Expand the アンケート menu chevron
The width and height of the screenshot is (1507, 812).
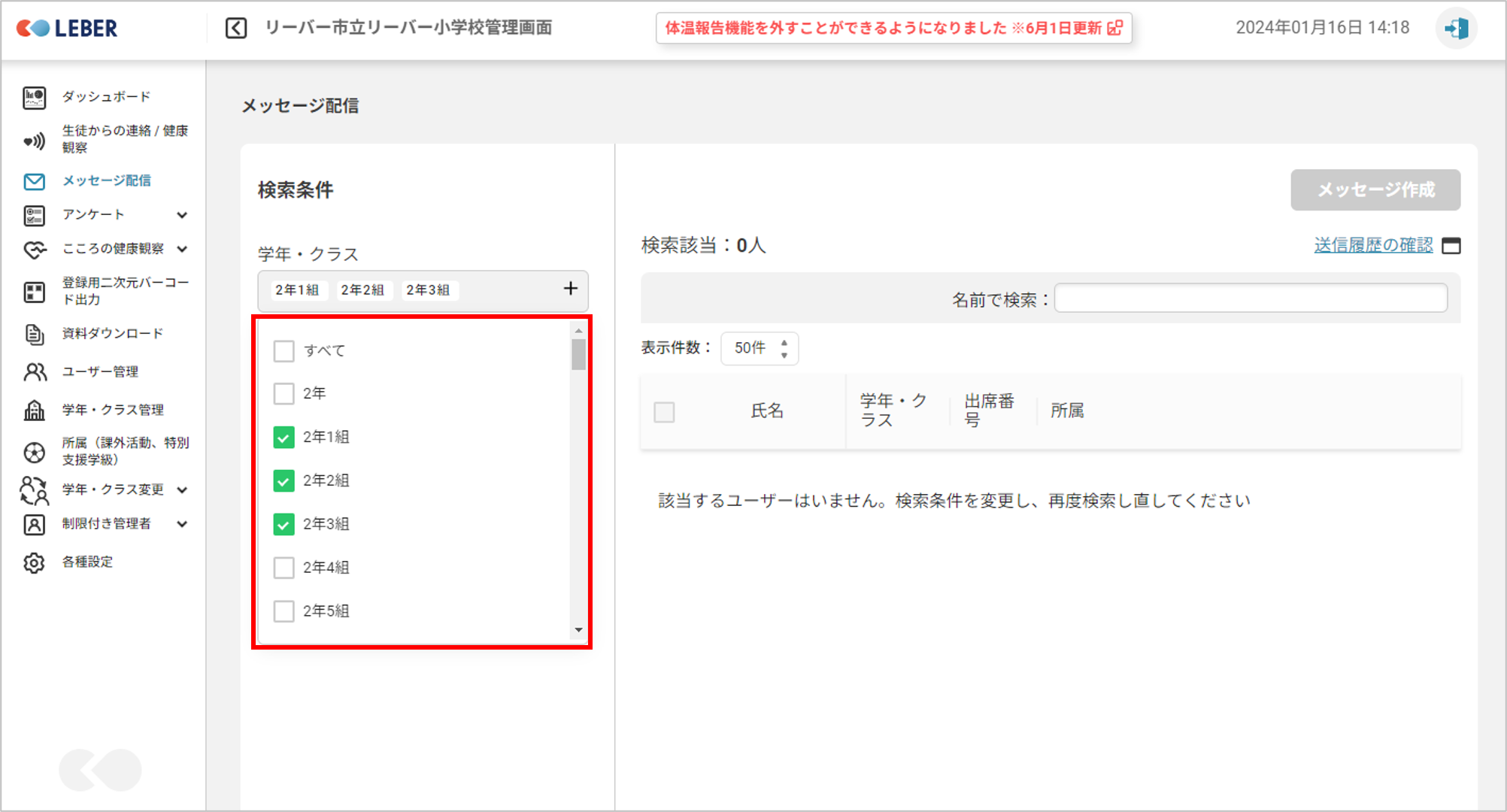[182, 215]
